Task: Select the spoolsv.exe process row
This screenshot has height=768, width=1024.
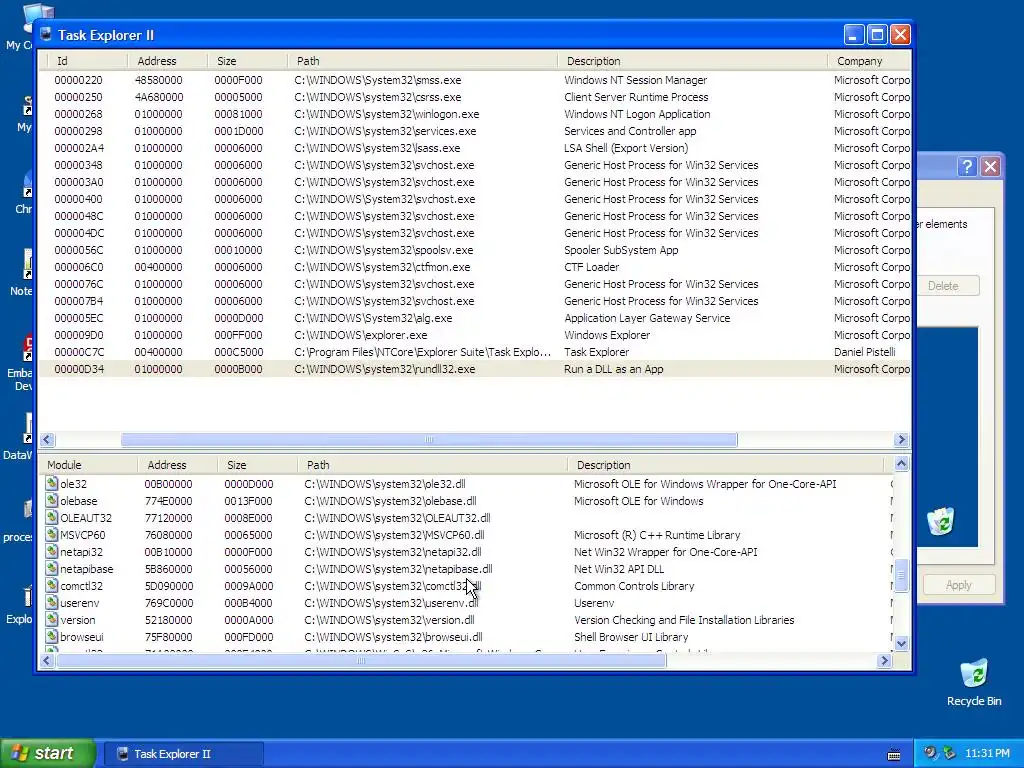Action: [474, 249]
